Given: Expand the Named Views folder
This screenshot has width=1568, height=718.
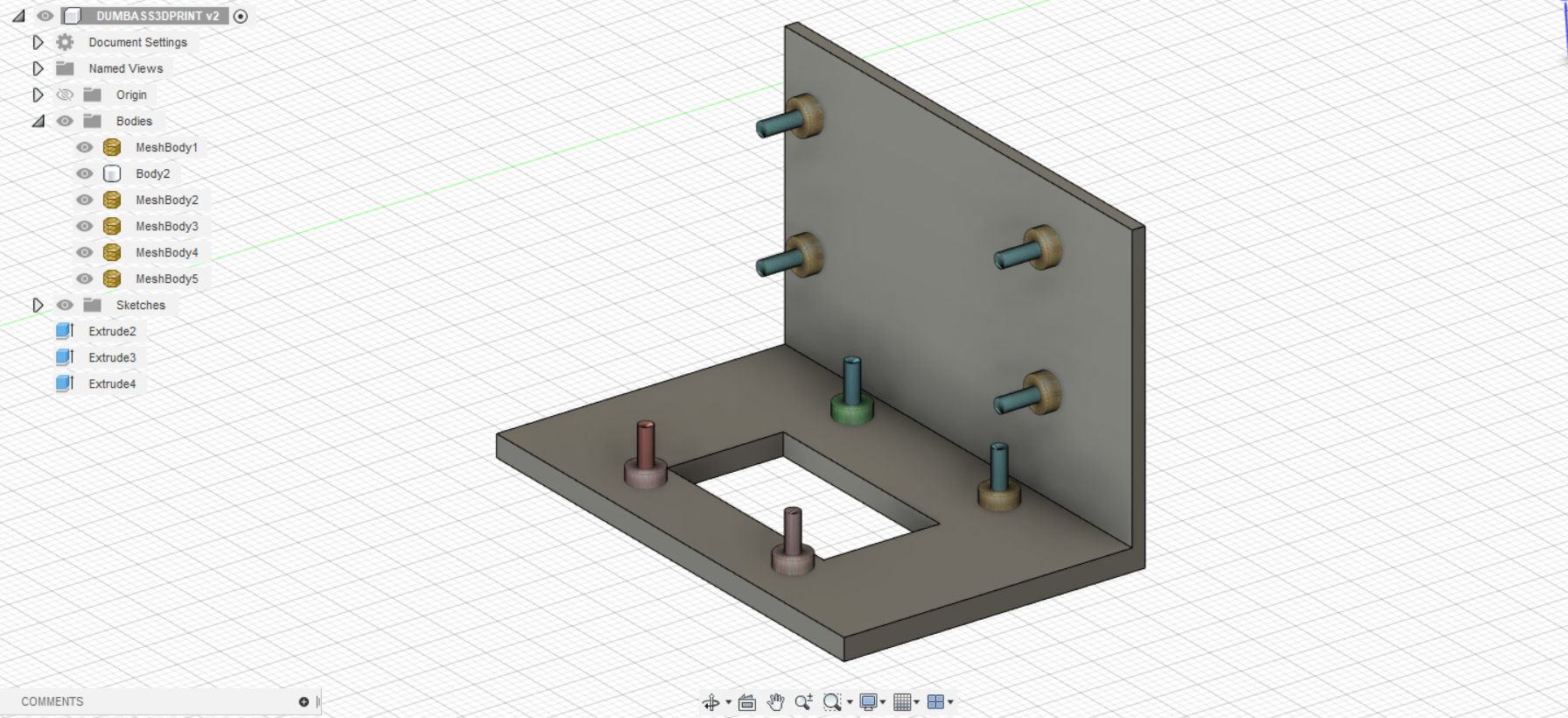Looking at the screenshot, I should pyautogui.click(x=38, y=68).
